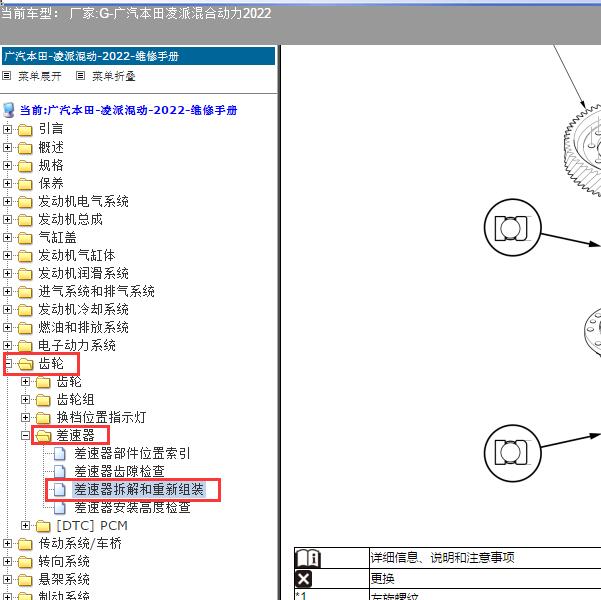Click the computer icon beside 当前:广汽本田-凌派混动
The height and width of the screenshot is (600, 601).
pos(8,110)
